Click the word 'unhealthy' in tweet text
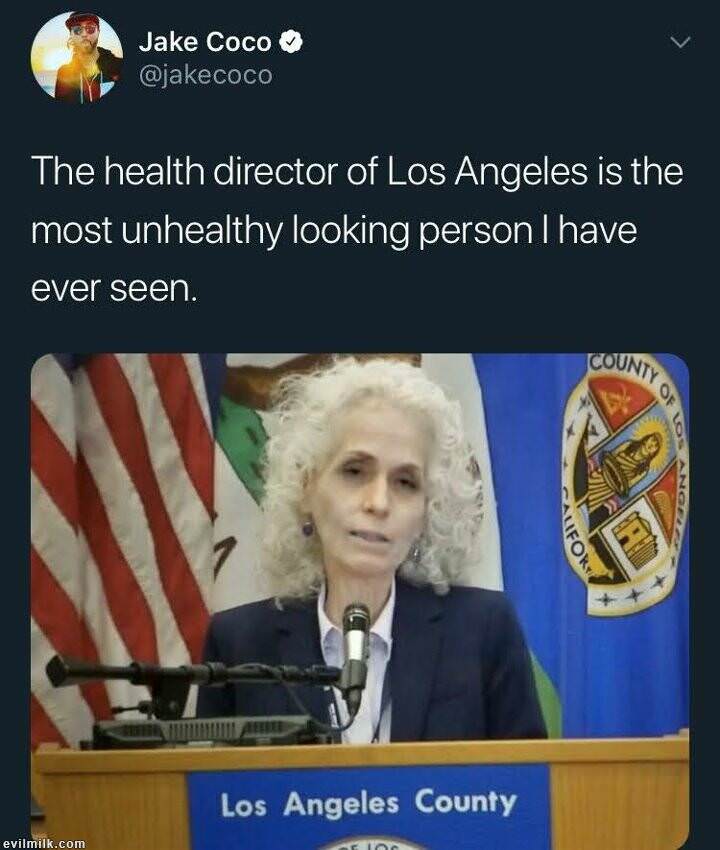720x850 pixels. (x=201, y=231)
